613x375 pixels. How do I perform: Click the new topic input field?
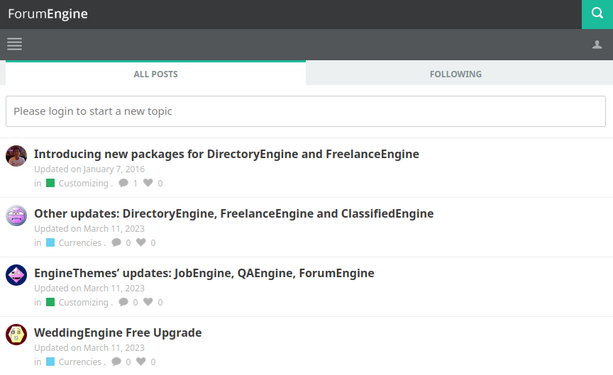coord(306,111)
